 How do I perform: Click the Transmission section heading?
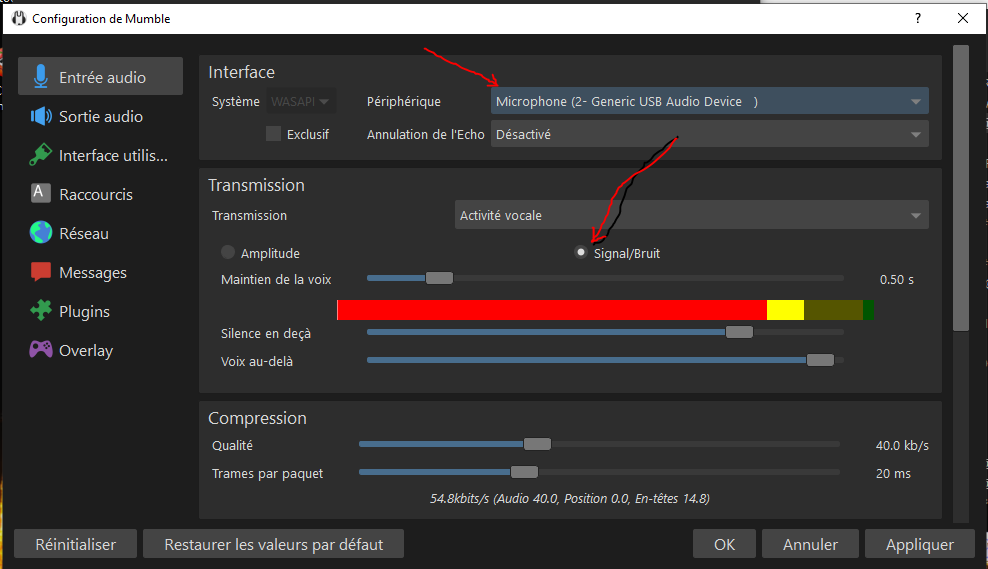pos(256,185)
